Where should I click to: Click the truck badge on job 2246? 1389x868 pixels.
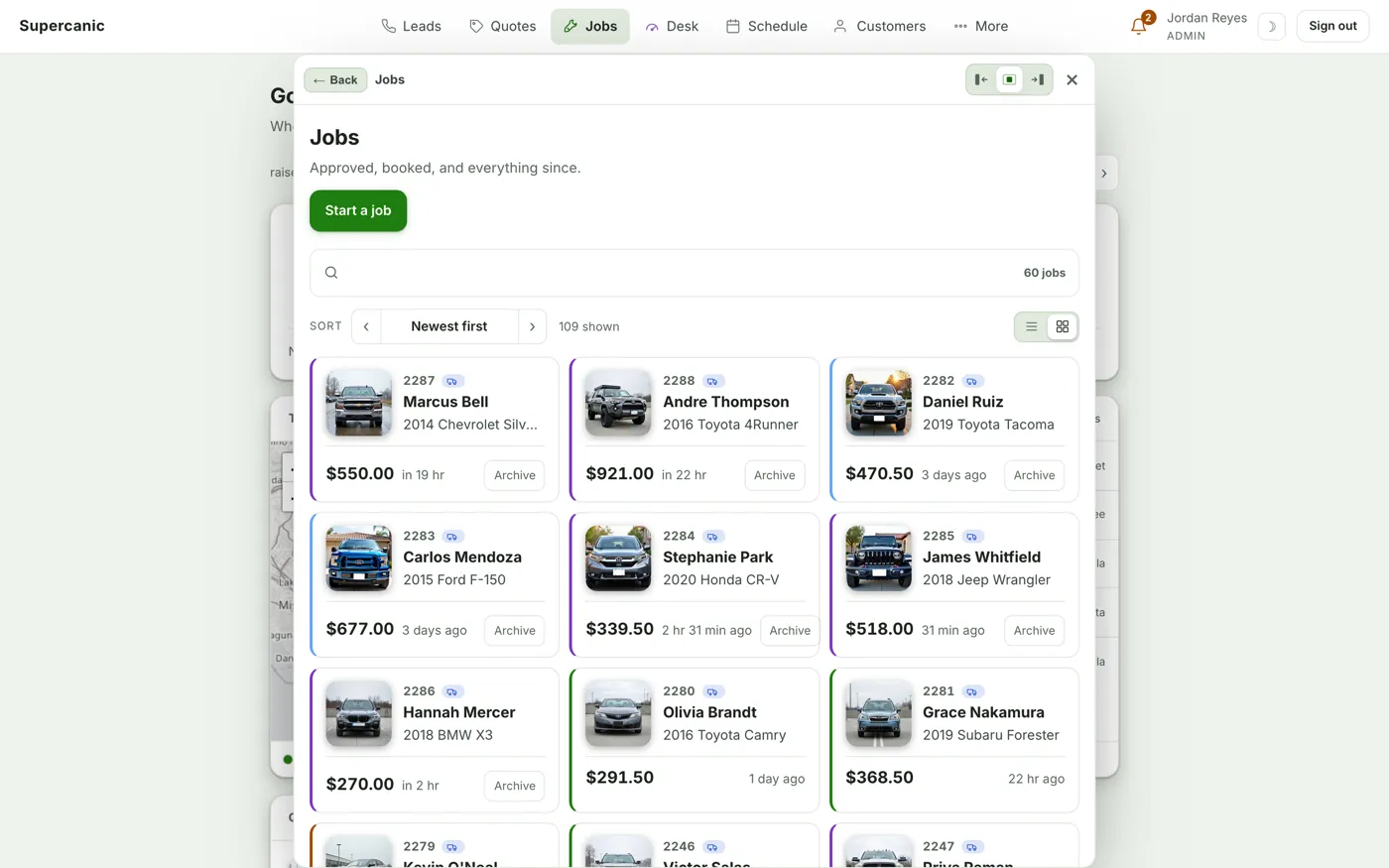tap(712, 847)
